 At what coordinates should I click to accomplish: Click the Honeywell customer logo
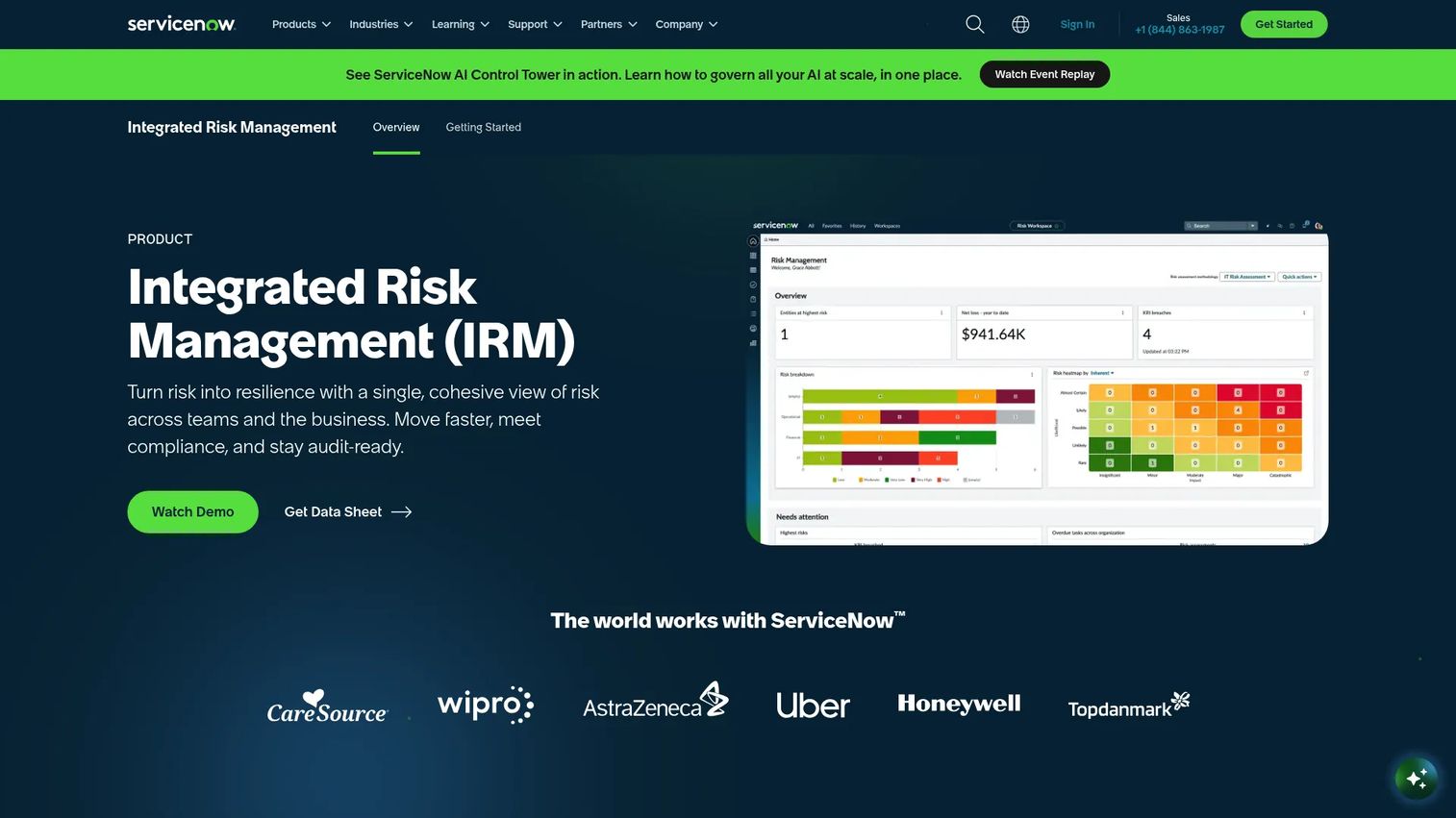point(959,704)
